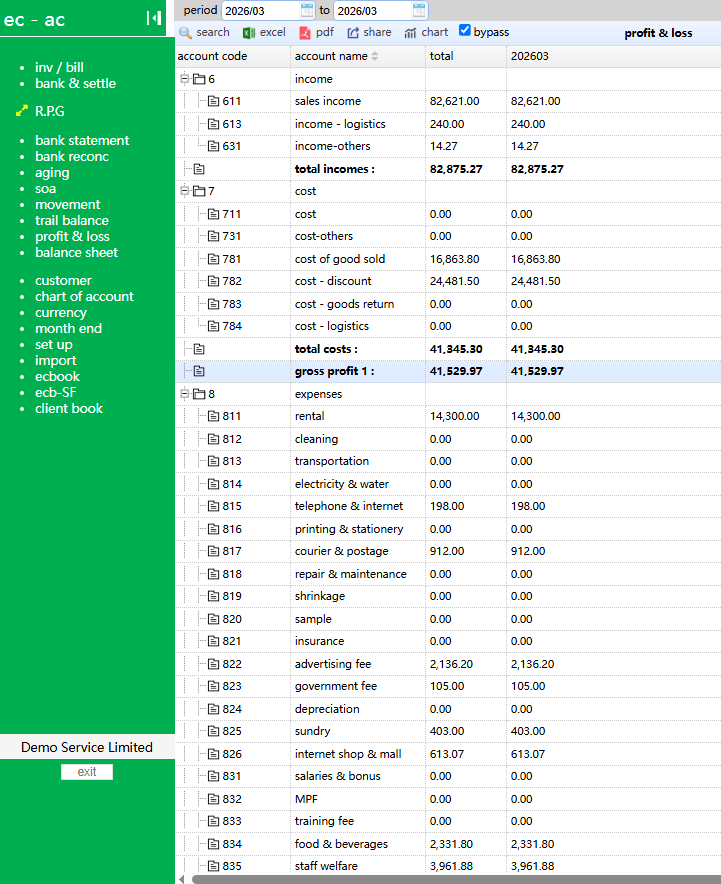The image size is (721, 884).
Task: Click document icon of total incomes row
Action: (x=199, y=169)
